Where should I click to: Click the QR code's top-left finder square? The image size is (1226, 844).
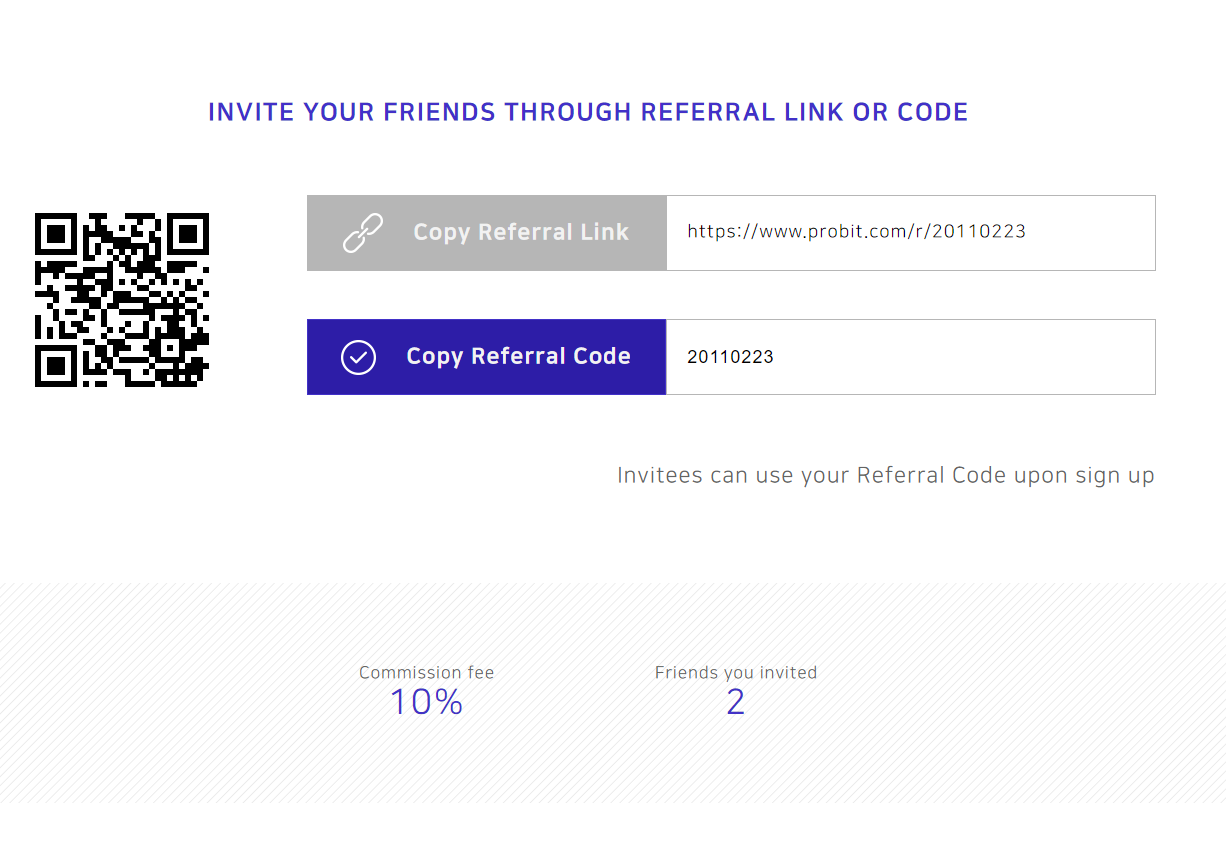(56, 234)
